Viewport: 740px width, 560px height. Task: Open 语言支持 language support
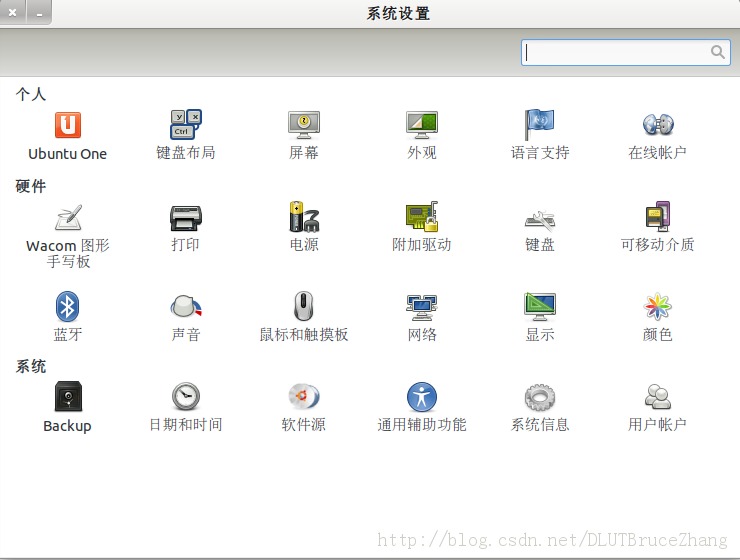coord(539,125)
